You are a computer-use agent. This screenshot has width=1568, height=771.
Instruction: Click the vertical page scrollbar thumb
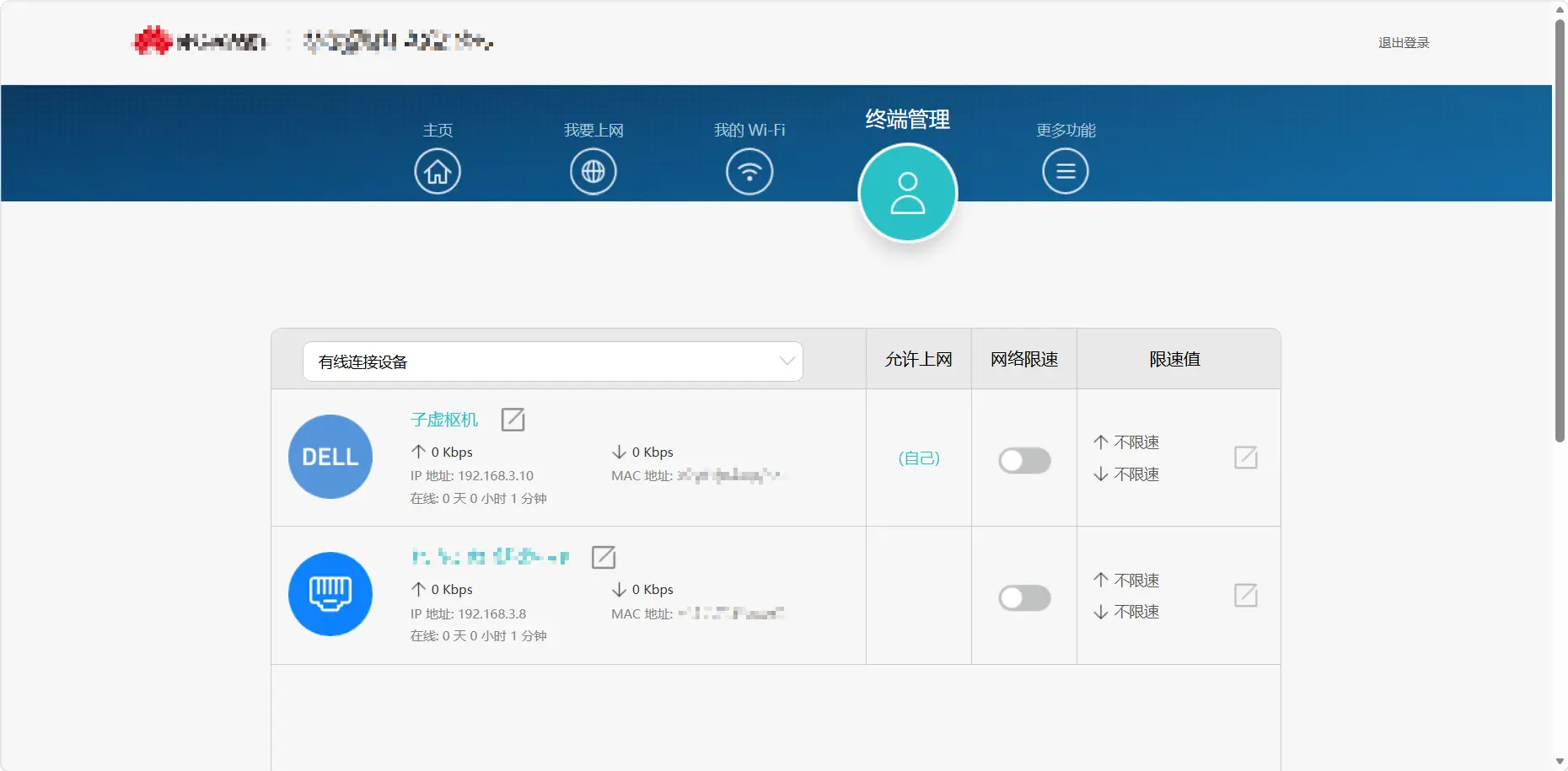[1560, 228]
